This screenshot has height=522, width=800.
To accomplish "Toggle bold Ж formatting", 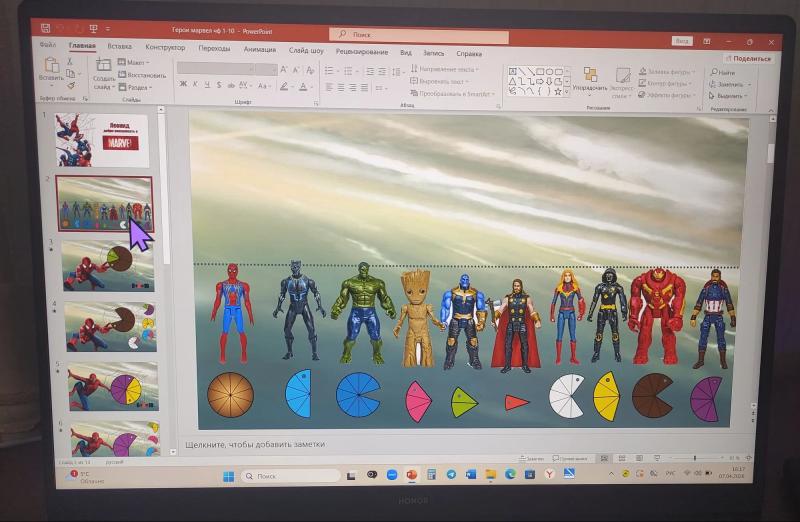I will 183,84.
